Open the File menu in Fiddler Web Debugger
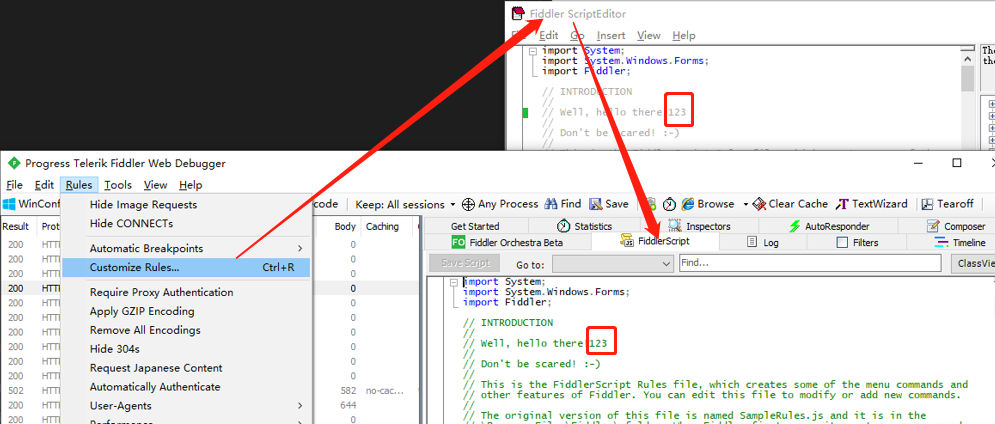Image resolution: width=995 pixels, height=424 pixels. pos(15,185)
